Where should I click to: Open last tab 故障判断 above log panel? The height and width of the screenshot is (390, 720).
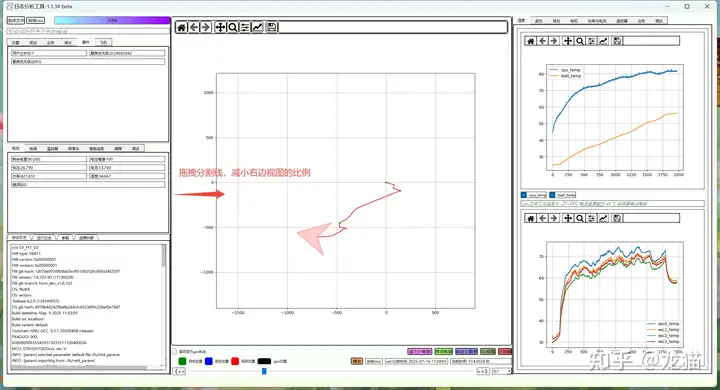click(86, 237)
